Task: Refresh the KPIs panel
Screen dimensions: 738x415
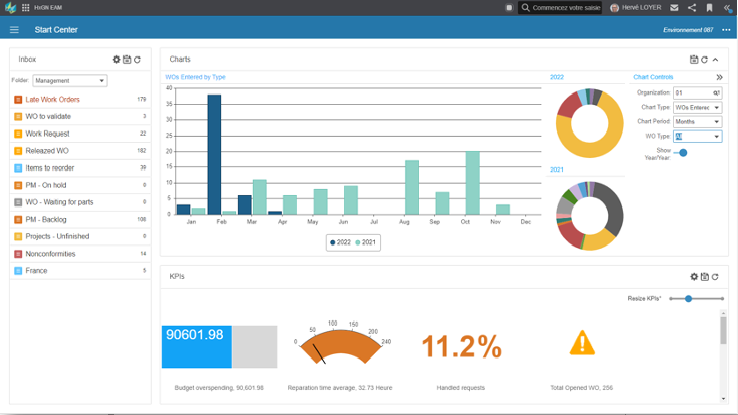Action: click(x=715, y=277)
